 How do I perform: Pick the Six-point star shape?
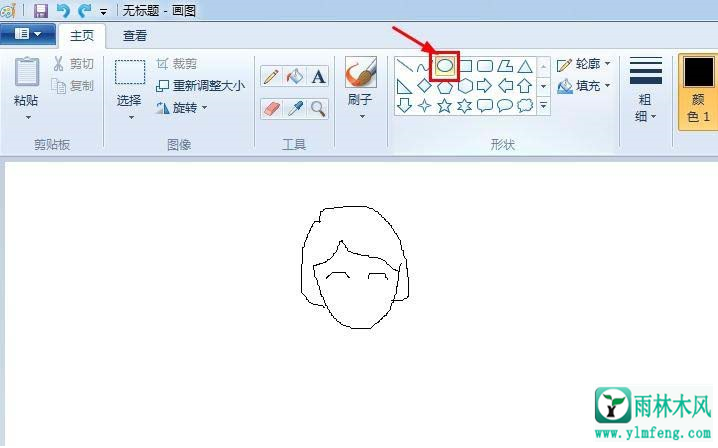point(464,106)
